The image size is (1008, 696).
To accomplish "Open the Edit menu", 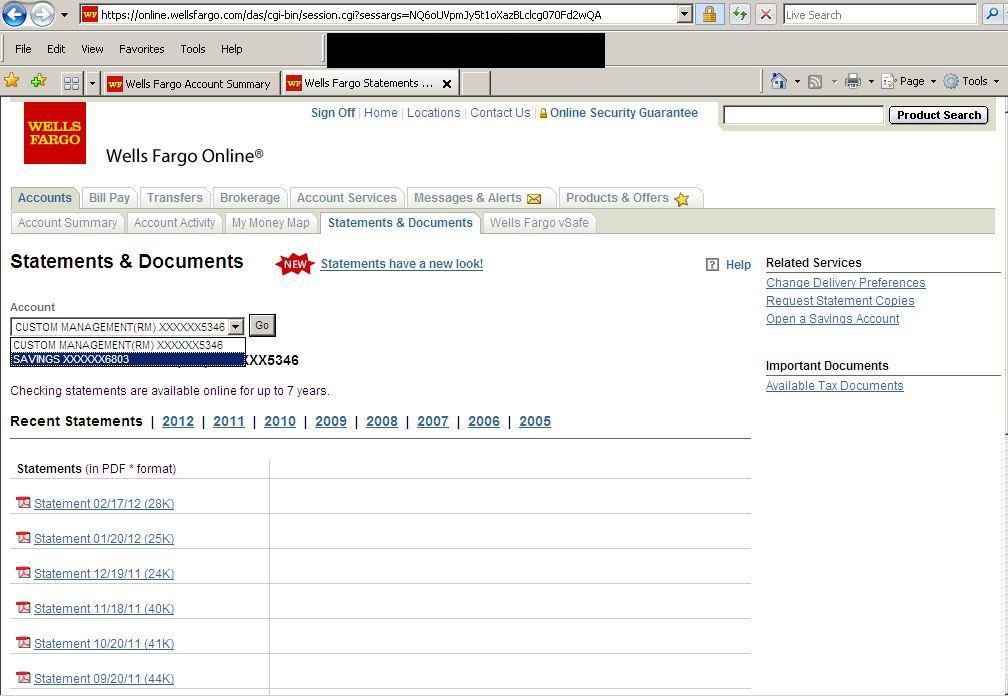I will click(56, 49).
